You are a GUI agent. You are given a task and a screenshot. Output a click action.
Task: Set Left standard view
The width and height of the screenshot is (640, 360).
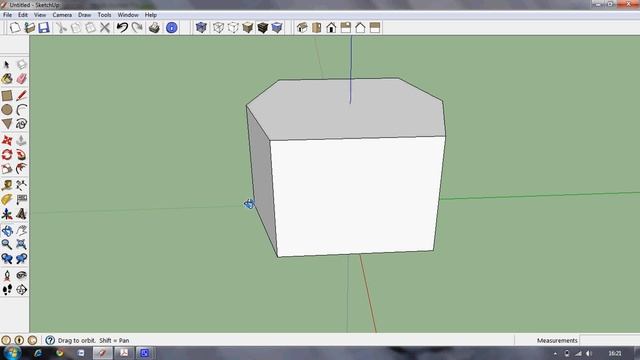375,27
